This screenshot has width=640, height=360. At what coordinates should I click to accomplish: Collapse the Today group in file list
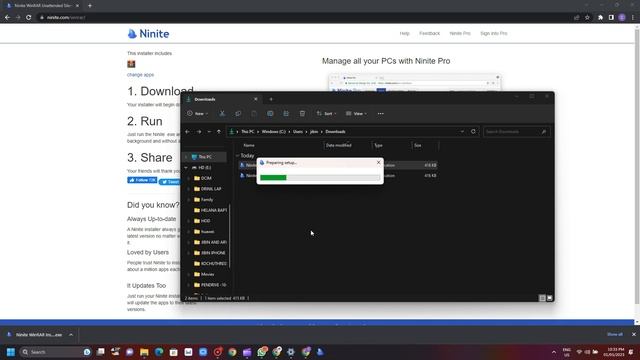237,156
